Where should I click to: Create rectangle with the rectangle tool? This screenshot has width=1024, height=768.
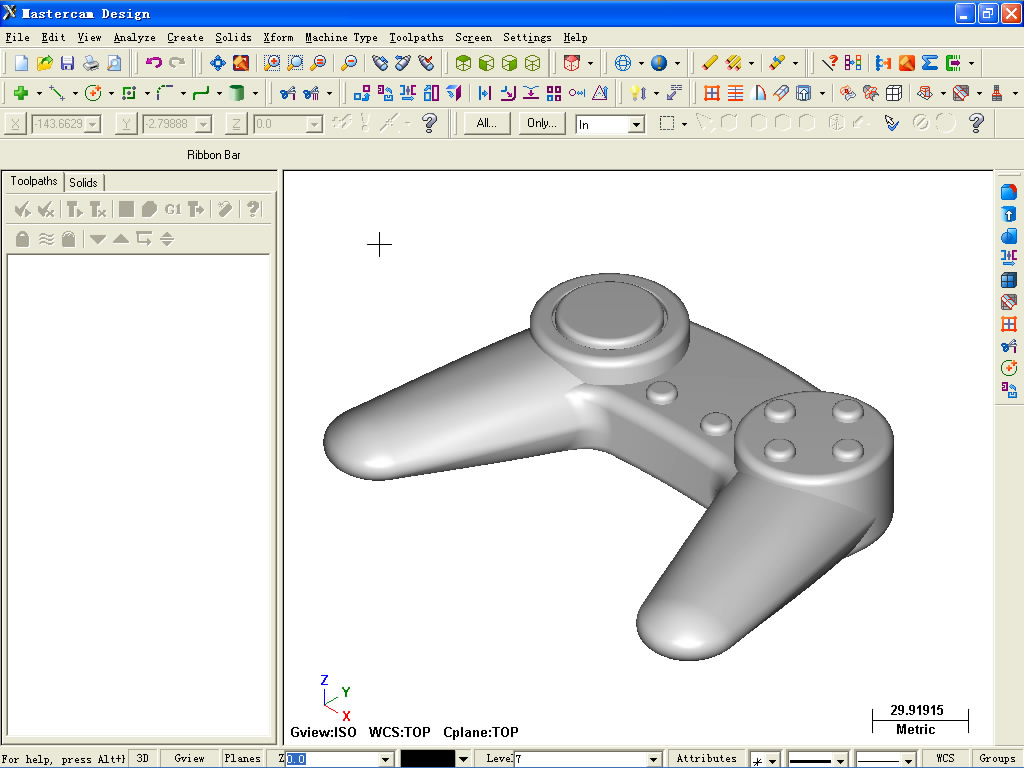(x=129, y=93)
